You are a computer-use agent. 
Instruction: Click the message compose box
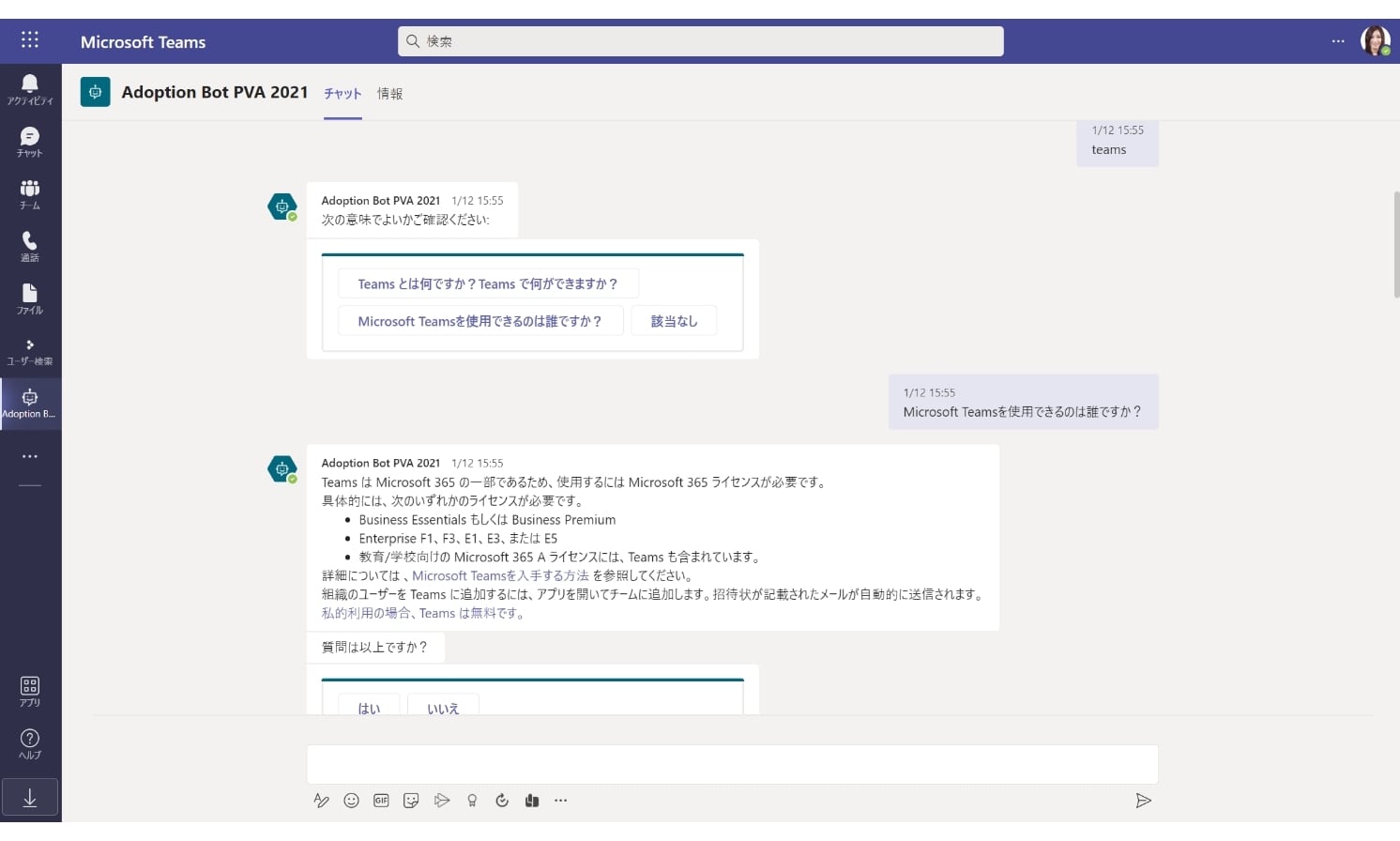pyautogui.click(x=732, y=765)
